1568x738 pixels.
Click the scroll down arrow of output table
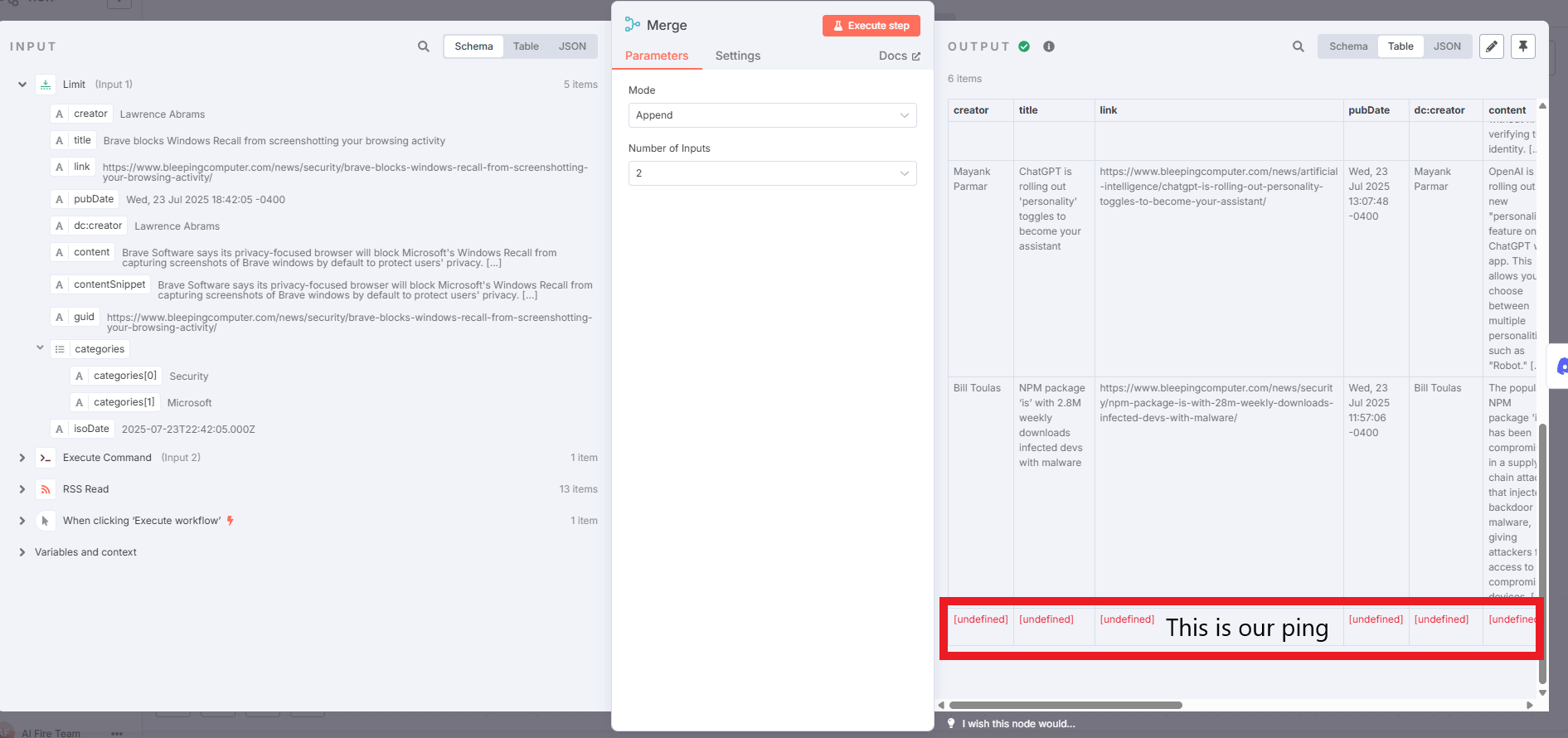pyautogui.click(x=1542, y=692)
